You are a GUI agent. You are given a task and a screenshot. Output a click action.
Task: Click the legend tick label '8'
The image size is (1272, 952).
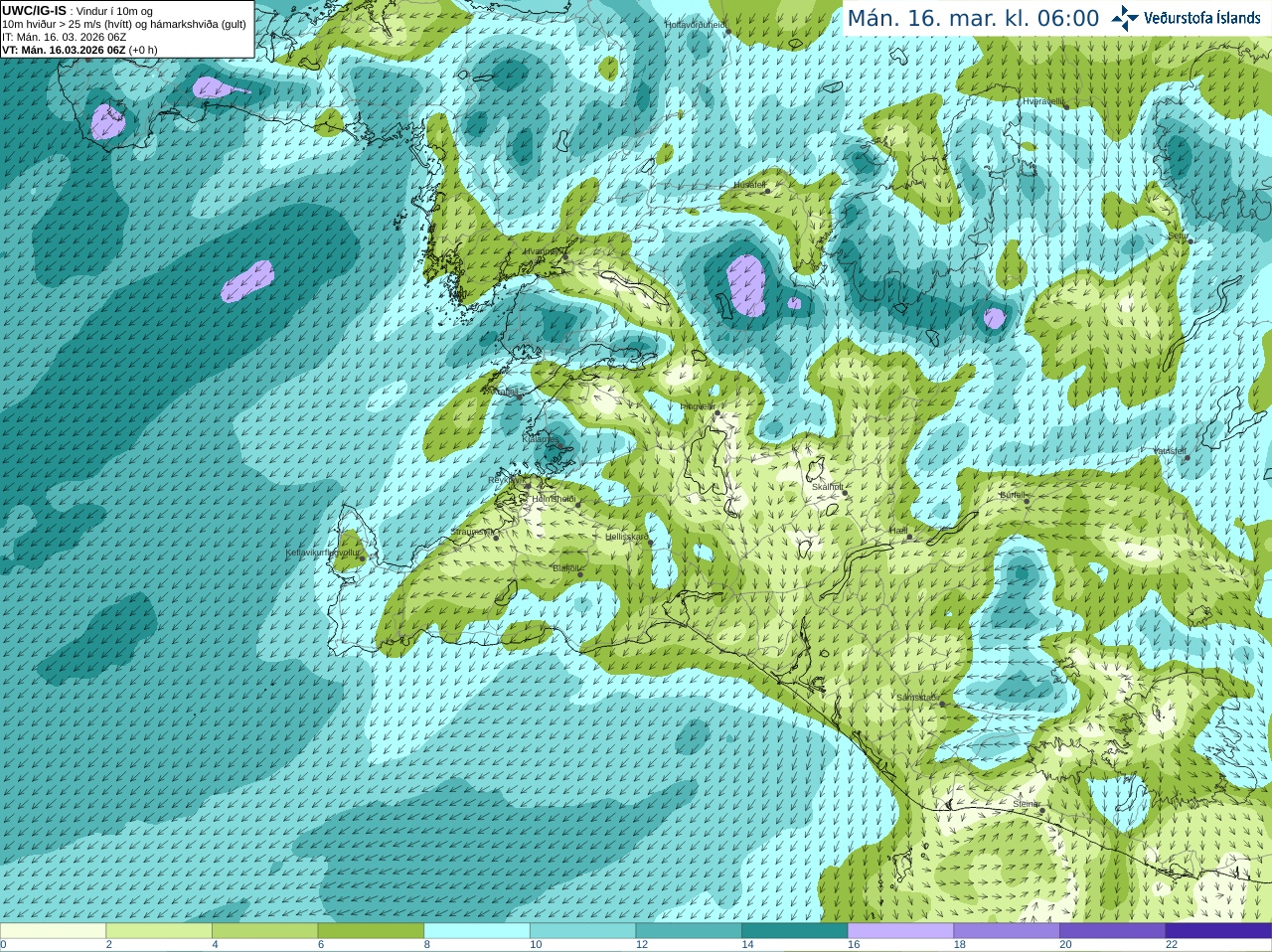[427, 945]
